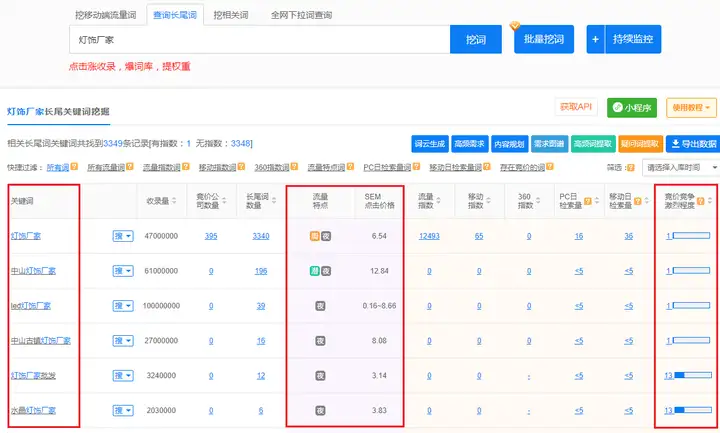Sort table by 竞价公司数量 column
720x433 pixels.
pos(224,201)
